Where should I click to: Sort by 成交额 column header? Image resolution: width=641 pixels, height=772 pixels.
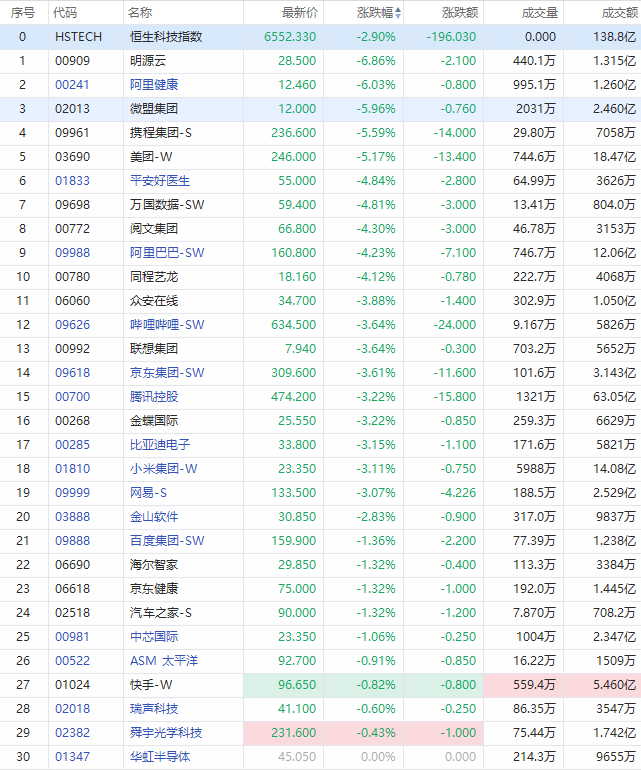point(620,13)
